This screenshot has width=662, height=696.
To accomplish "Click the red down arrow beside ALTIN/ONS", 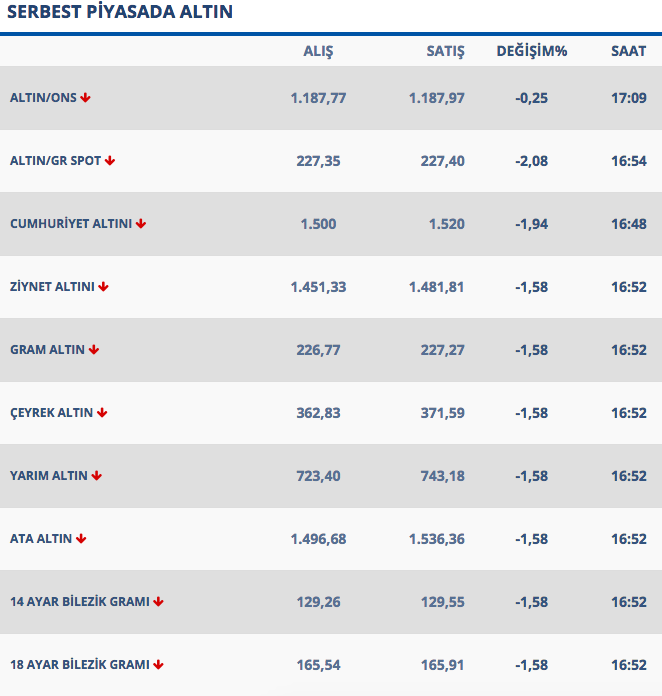I will [86, 98].
